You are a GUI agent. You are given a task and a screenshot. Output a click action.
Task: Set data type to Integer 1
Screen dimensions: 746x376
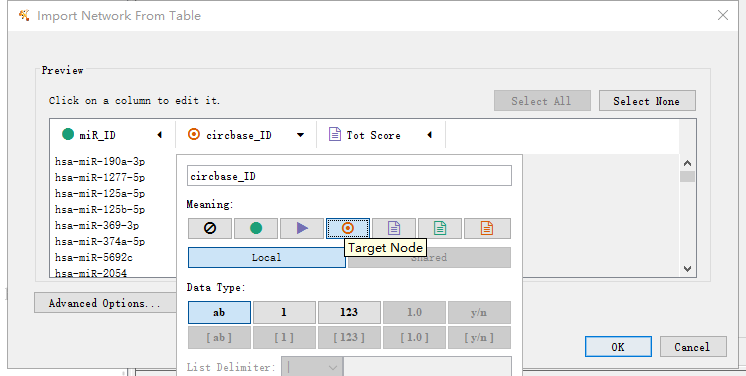point(284,313)
